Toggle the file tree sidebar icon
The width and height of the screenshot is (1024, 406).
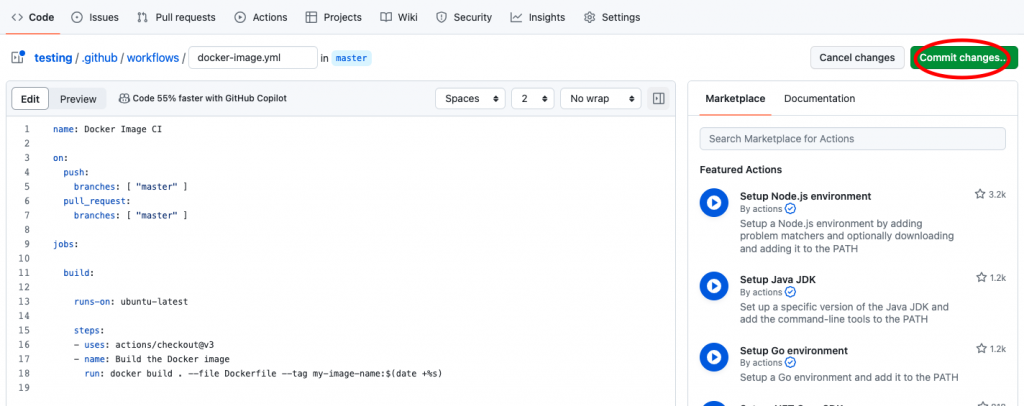[x=18, y=57]
